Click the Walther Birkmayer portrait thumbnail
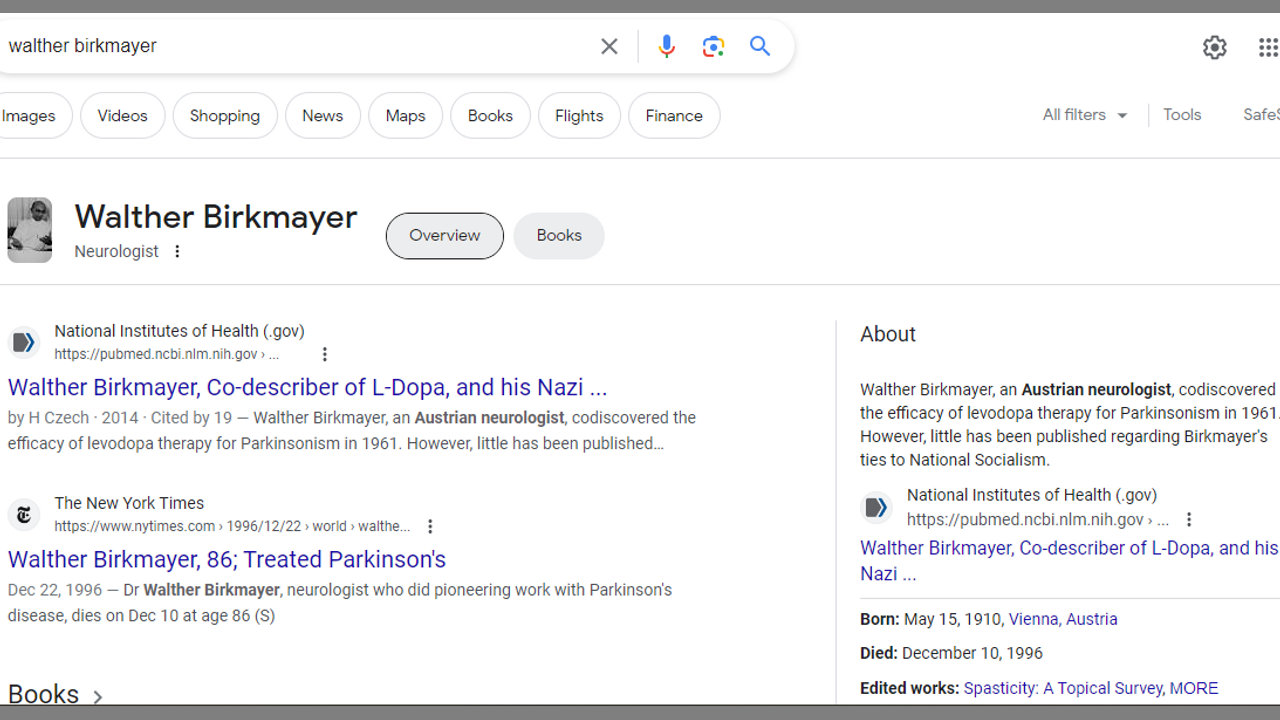1280x720 pixels. 30,230
